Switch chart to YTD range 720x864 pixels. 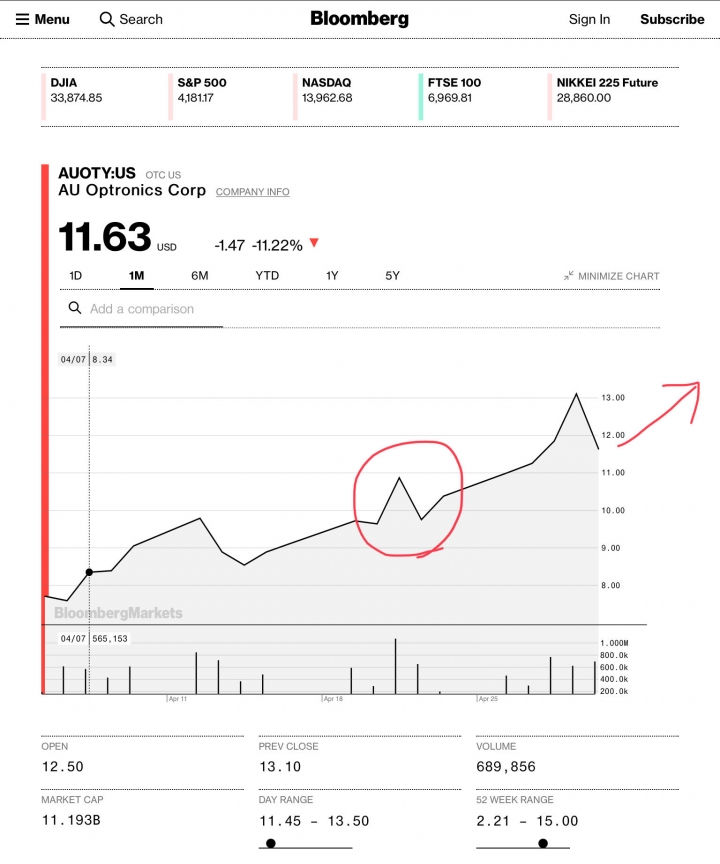coord(267,276)
